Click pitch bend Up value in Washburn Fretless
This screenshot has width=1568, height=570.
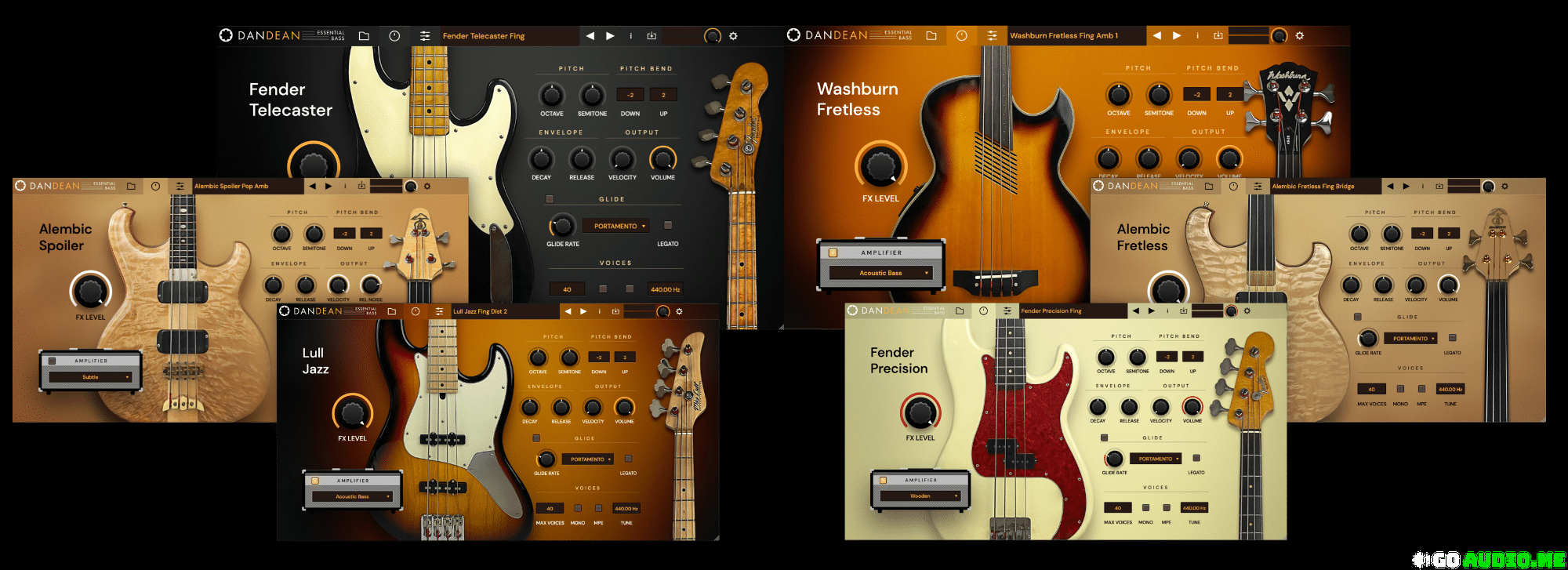pos(1229,95)
